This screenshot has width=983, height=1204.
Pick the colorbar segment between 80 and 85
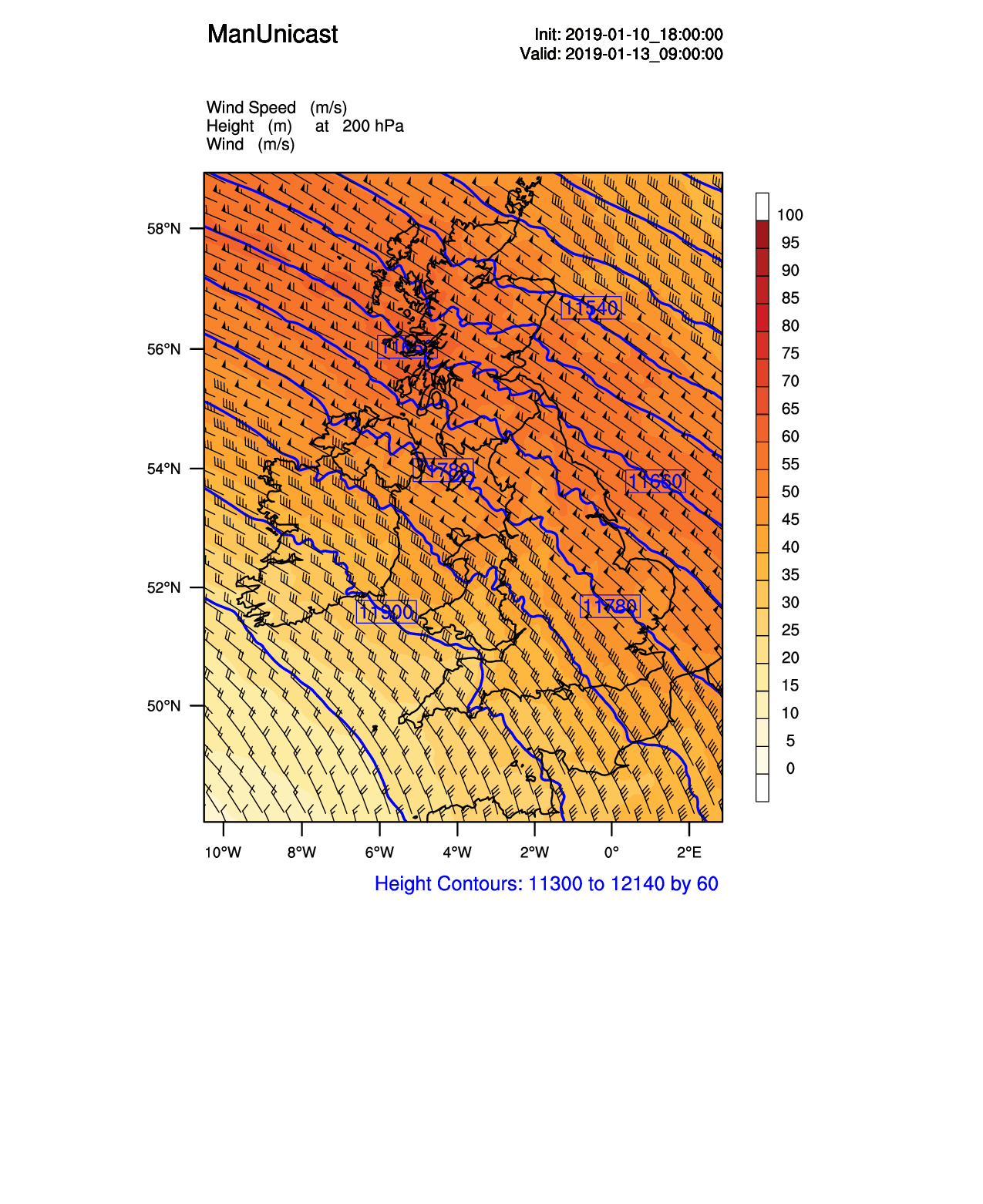click(762, 318)
